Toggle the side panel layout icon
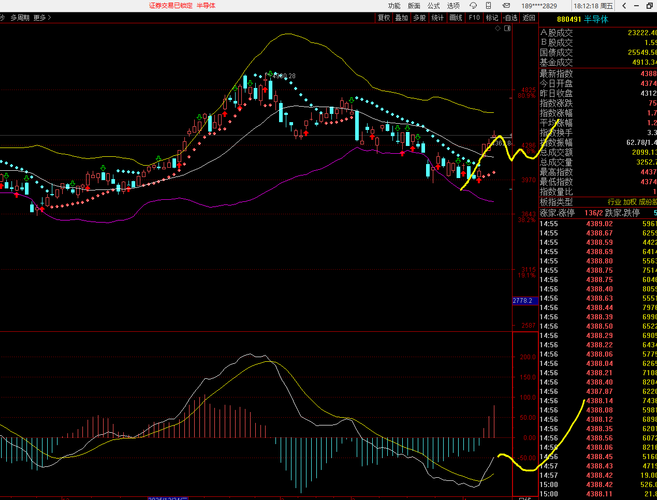The image size is (657, 500). 507,28
